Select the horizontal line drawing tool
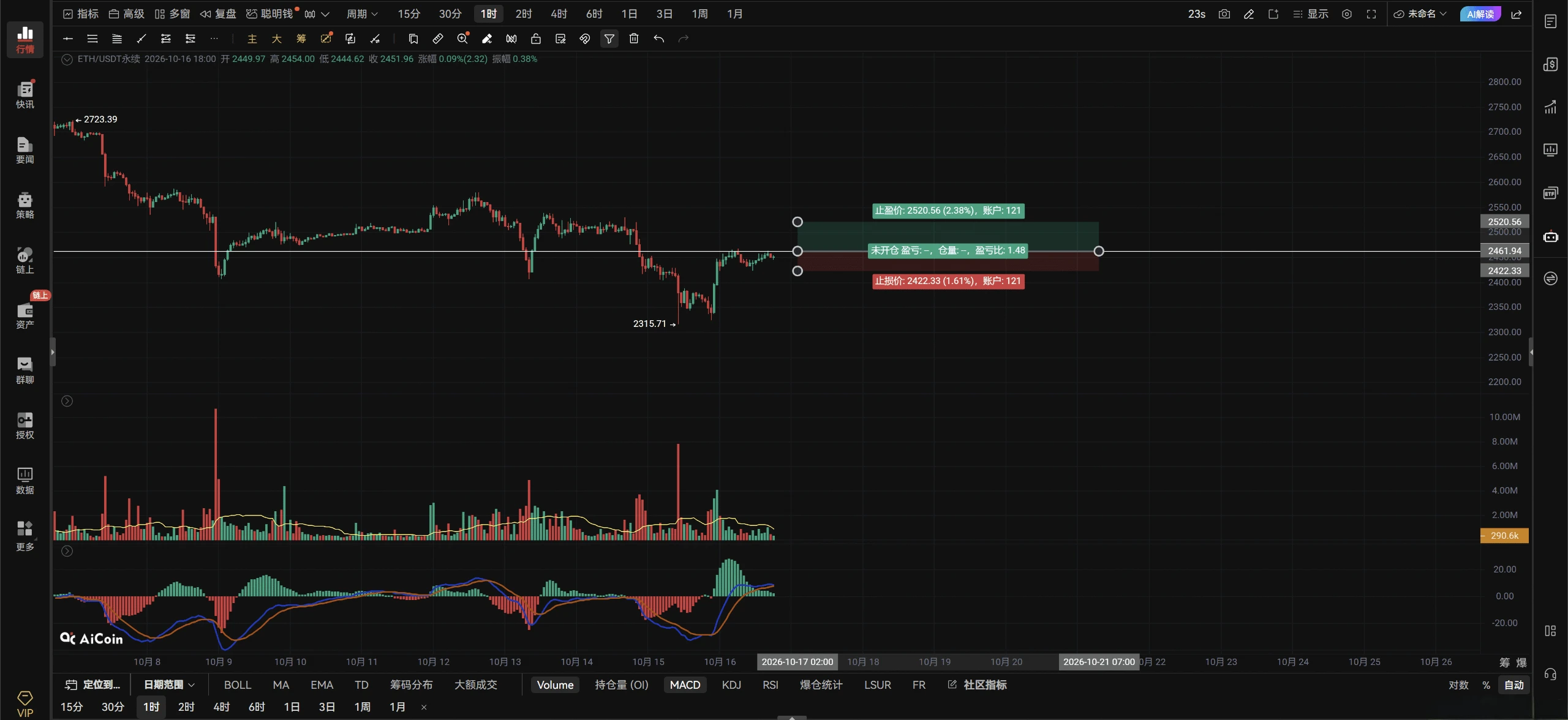Viewport: 1568px width, 720px height. (x=68, y=39)
